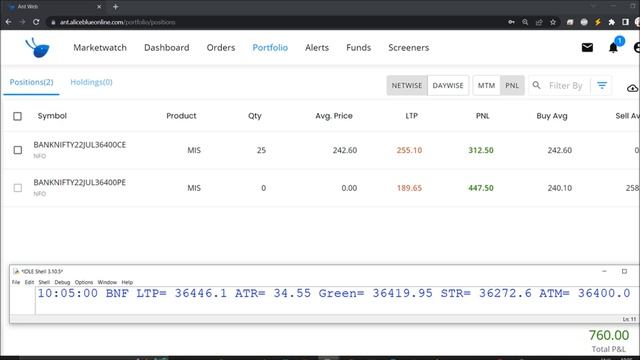The image size is (640, 360).
Task: Select the Holdings(0) tab
Action: click(x=91, y=82)
